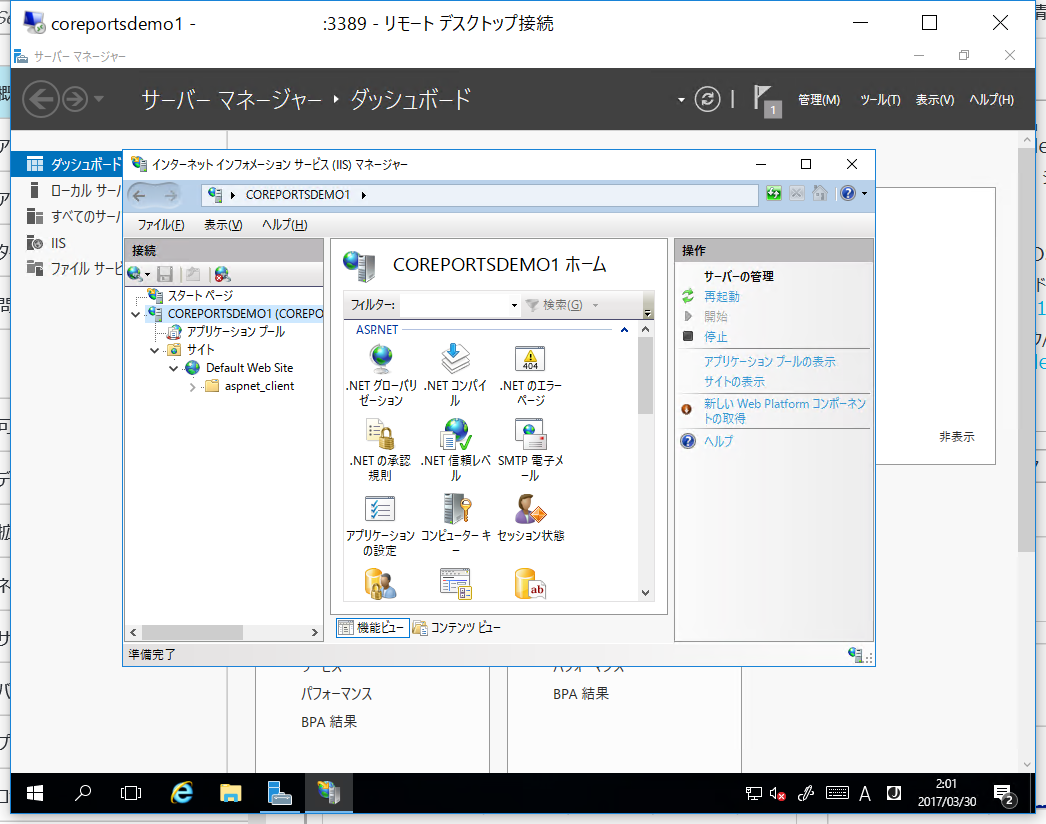
Task: Collapse the COREPORTSDEMO1 server tree node
Action: click(x=136, y=314)
